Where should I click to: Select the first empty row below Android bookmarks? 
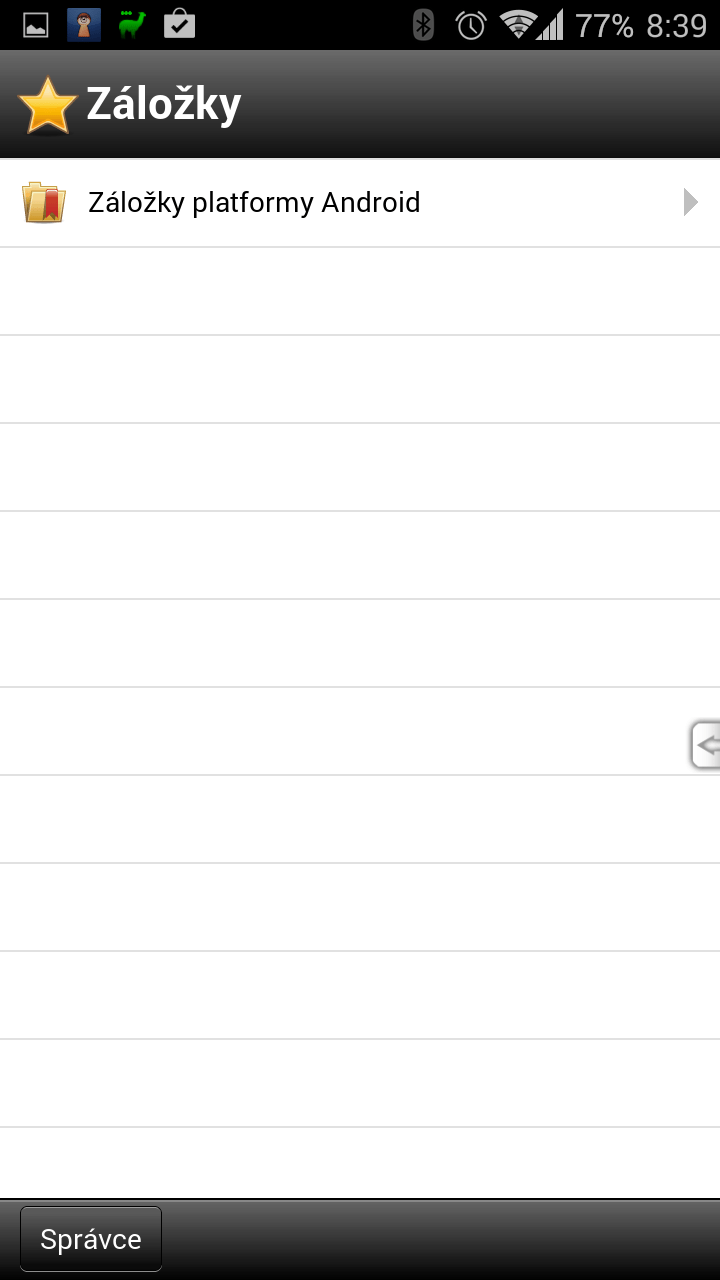pos(360,291)
